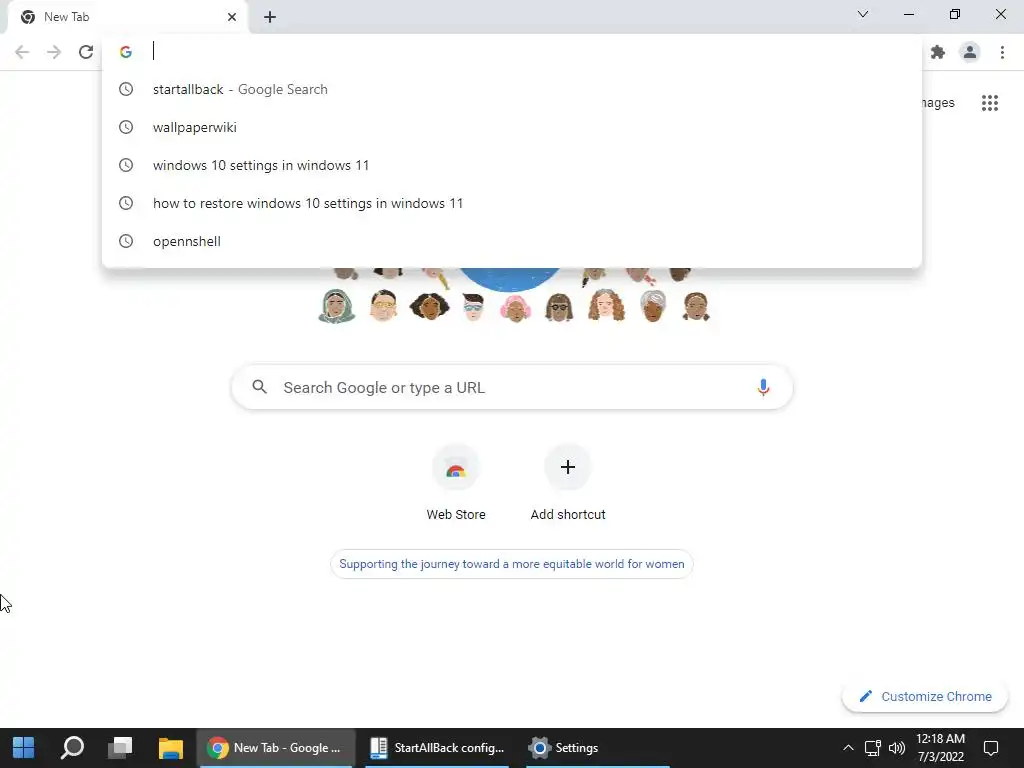The width and height of the screenshot is (1024, 768).
Task: Click the clock icon beside opennshell
Action: [x=125, y=241]
